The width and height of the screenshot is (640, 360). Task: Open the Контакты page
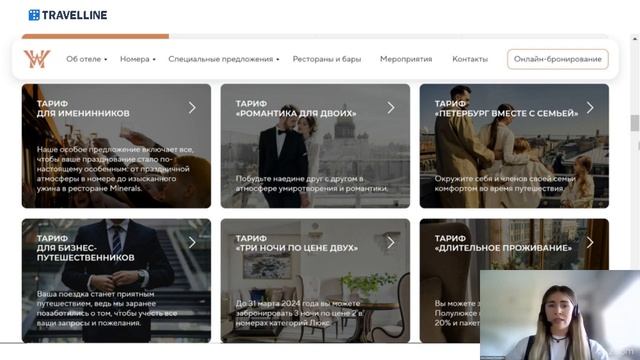coord(470,59)
